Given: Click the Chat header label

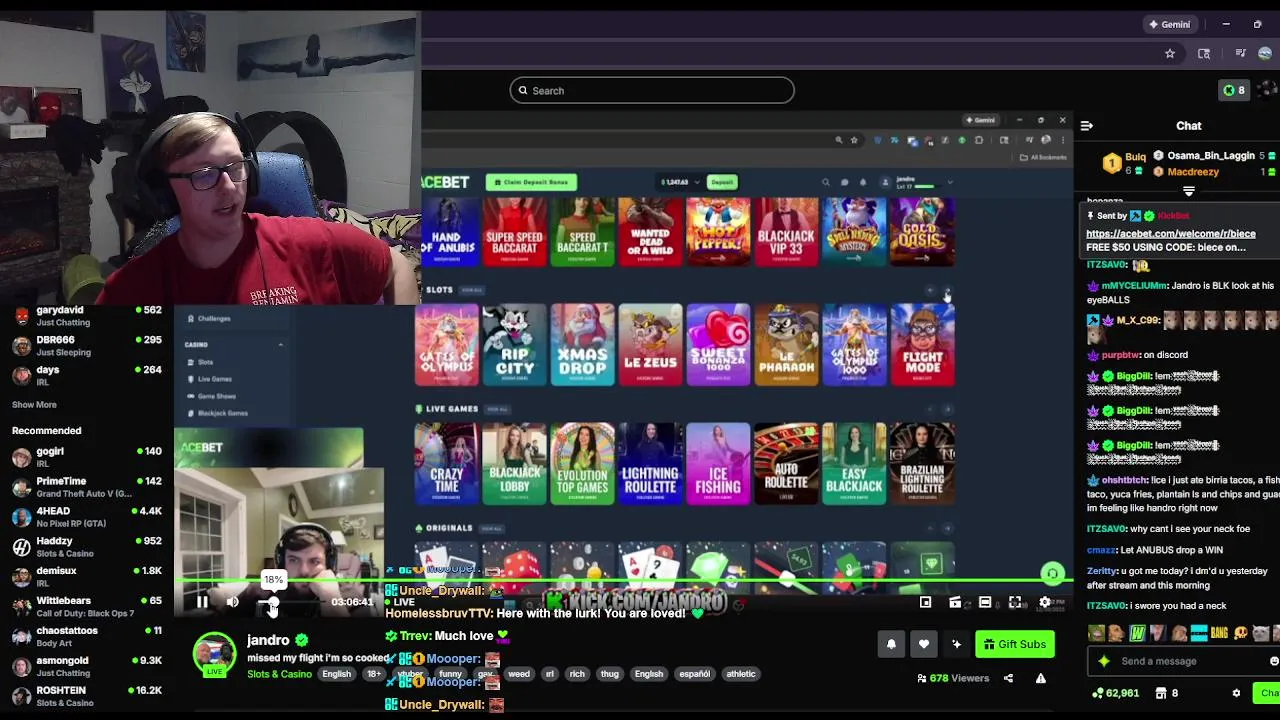Looking at the screenshot, I should [1188, 126].
